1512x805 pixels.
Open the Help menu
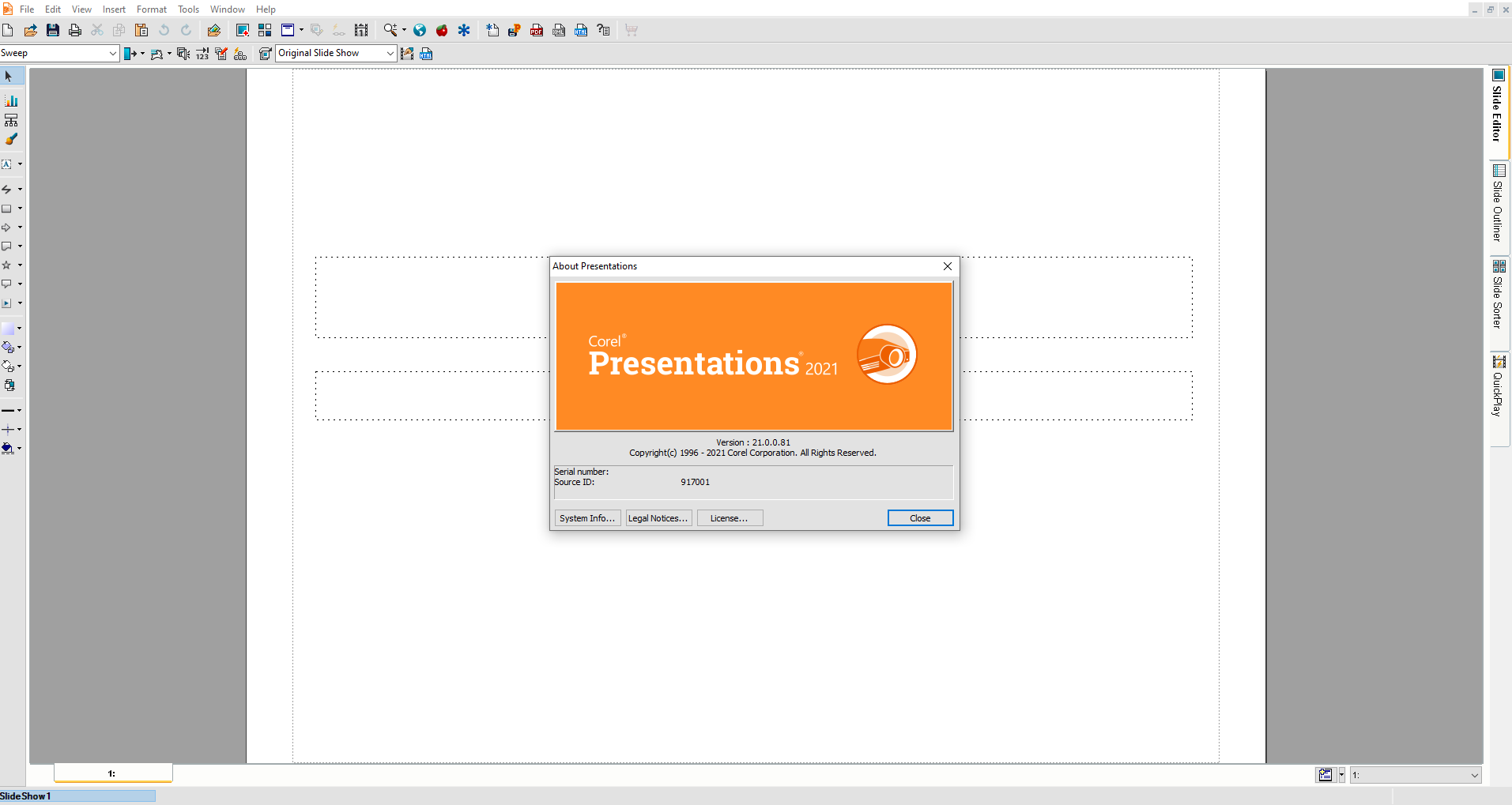pos(266,9)
